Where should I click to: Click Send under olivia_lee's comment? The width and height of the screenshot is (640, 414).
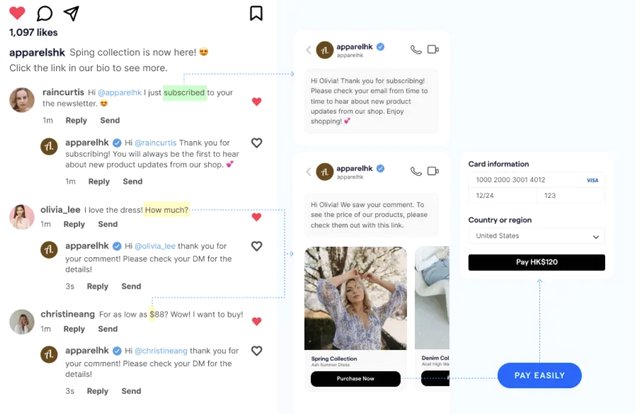[108, 224]
